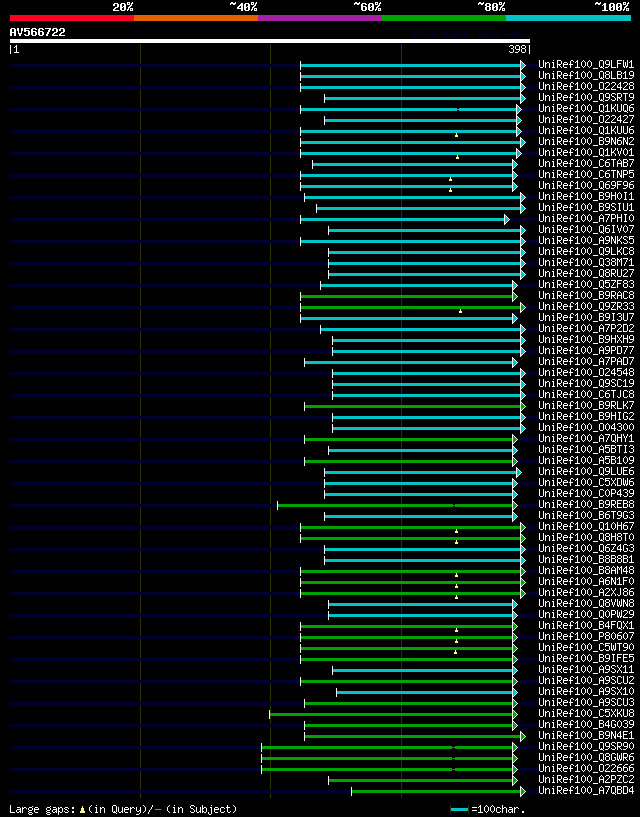Click the green alignment bar for B9N4E1
The image size is (640, 817).
(415, 736)
